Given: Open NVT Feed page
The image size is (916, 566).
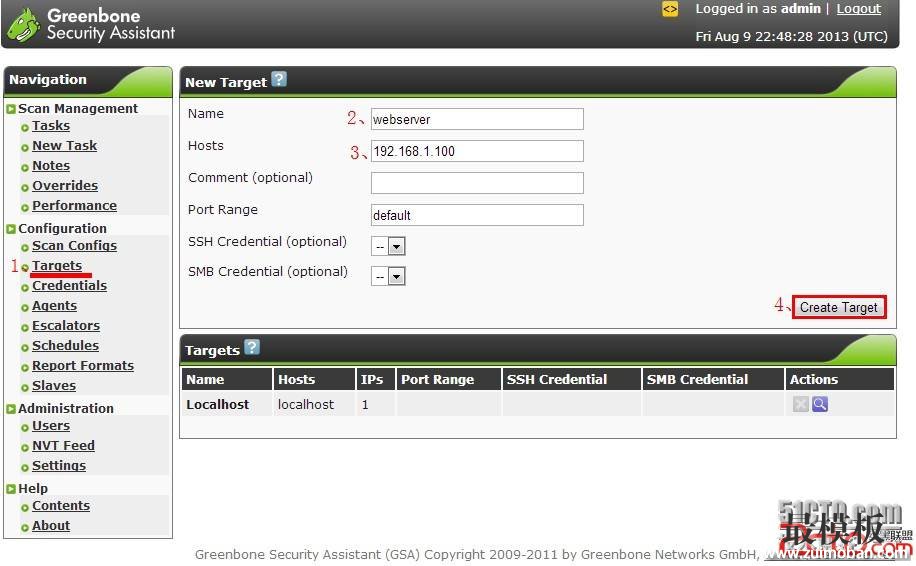Looking at the screenshot, I should tap(63, 446).
